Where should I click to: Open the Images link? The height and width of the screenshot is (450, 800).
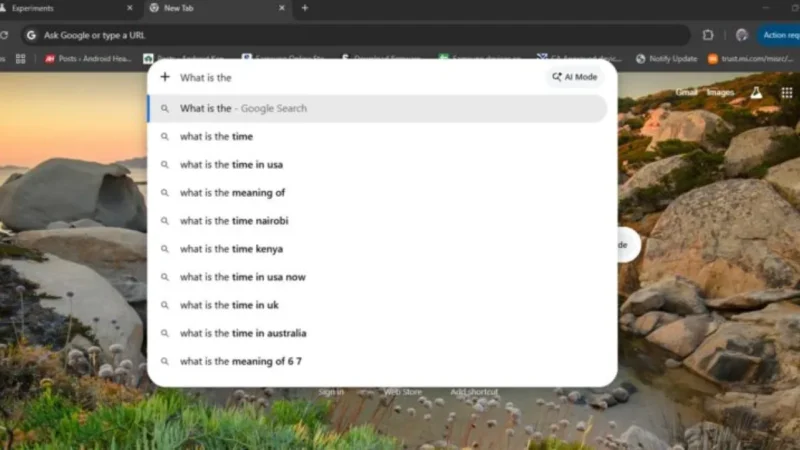(720, 92)
